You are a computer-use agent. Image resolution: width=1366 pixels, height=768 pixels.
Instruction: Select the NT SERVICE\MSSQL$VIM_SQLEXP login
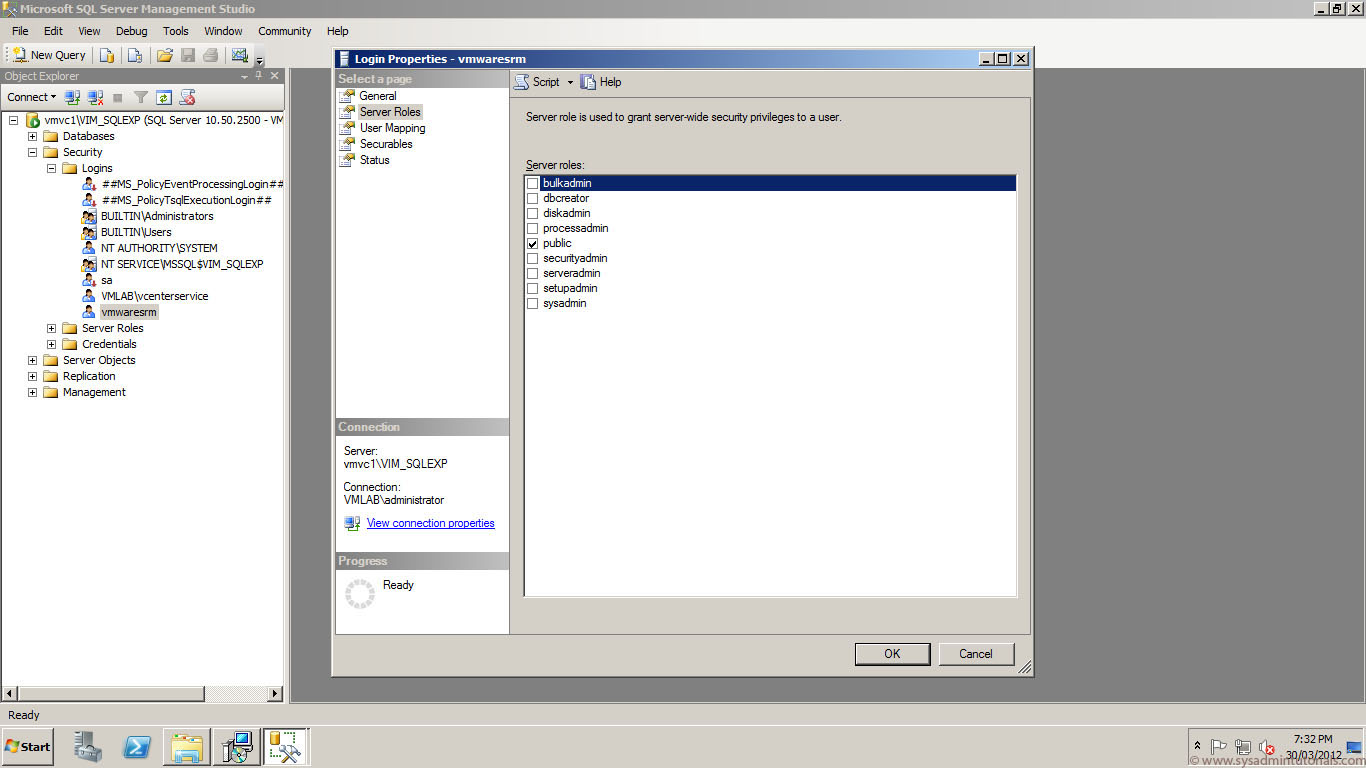click(182, 264)
